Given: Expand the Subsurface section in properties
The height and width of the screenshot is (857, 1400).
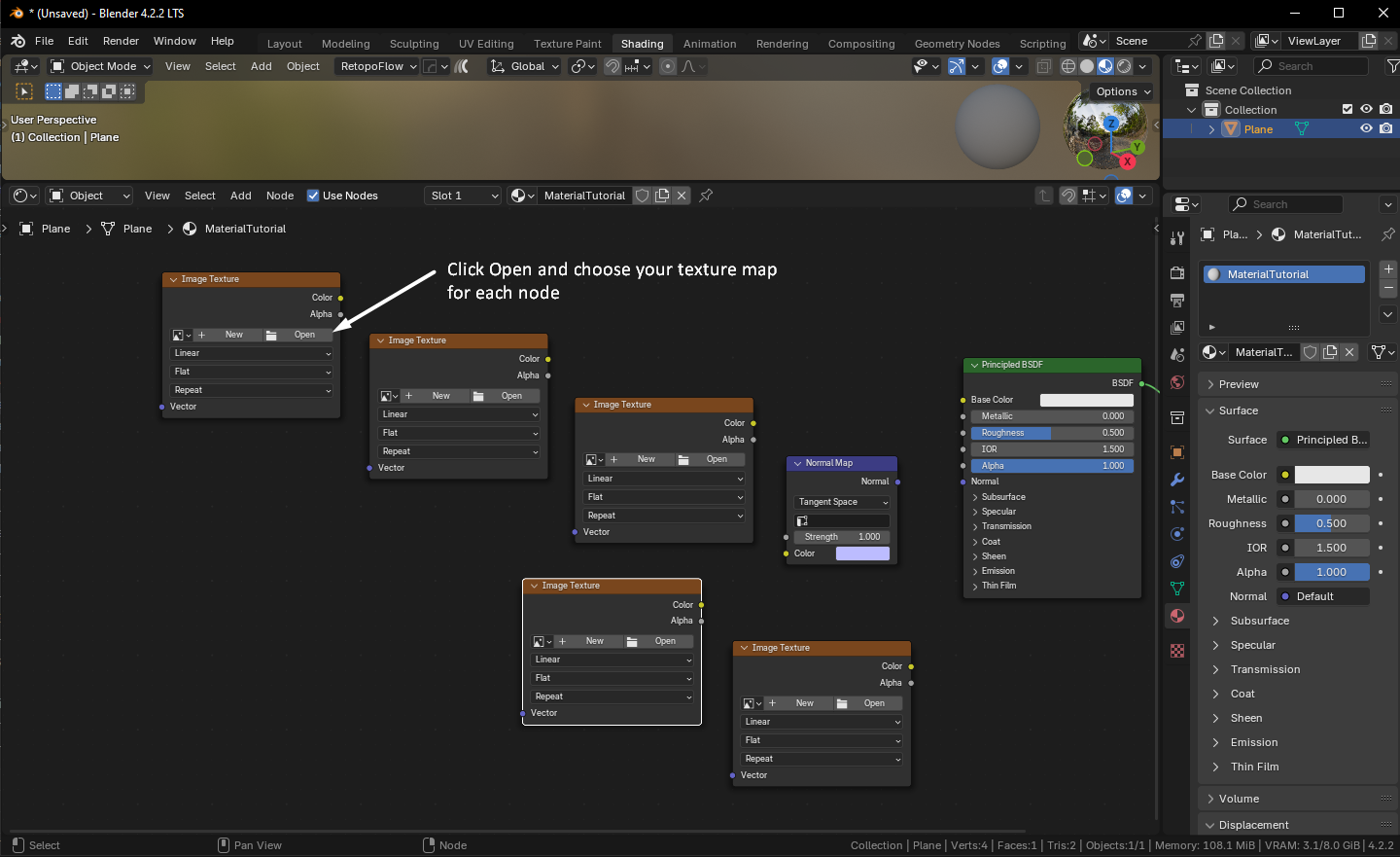Looking at the screenshot, I should 1259,621.
